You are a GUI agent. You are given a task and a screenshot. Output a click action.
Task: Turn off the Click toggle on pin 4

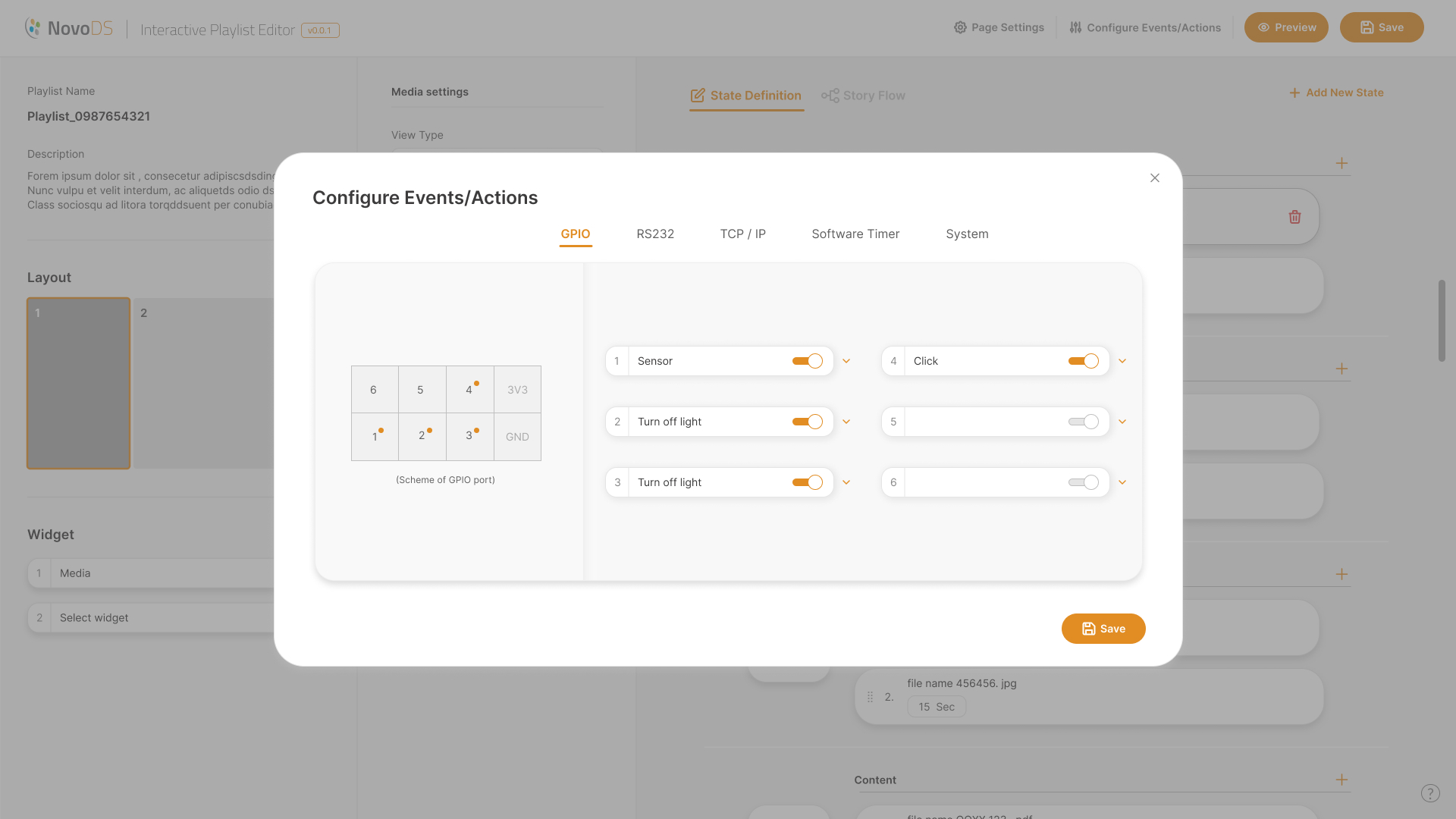[x=1084, y=361]
